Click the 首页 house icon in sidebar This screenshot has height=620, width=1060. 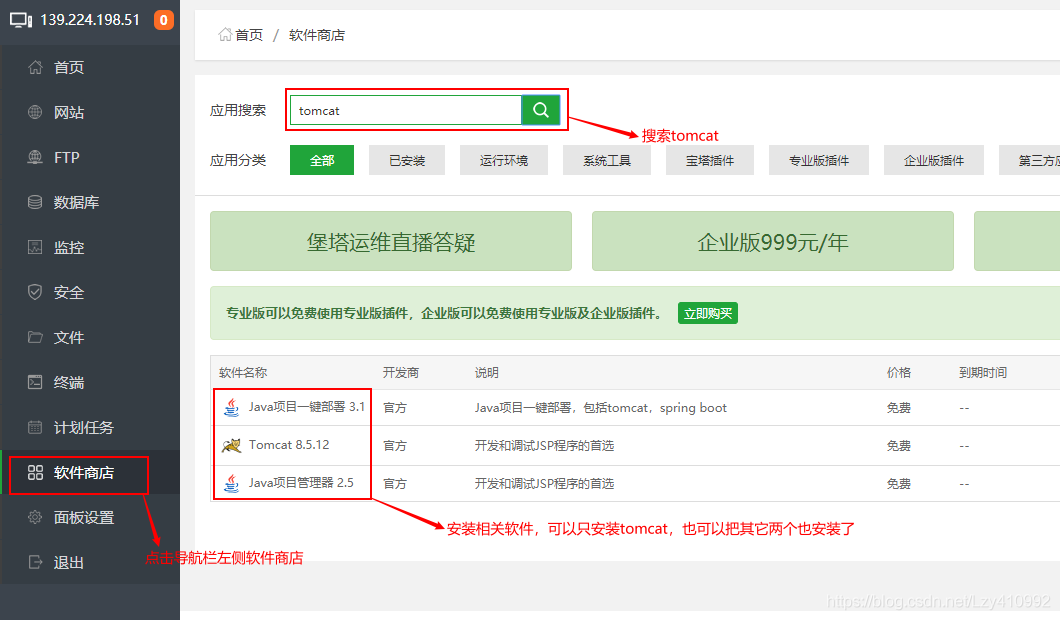coord(35,67)
